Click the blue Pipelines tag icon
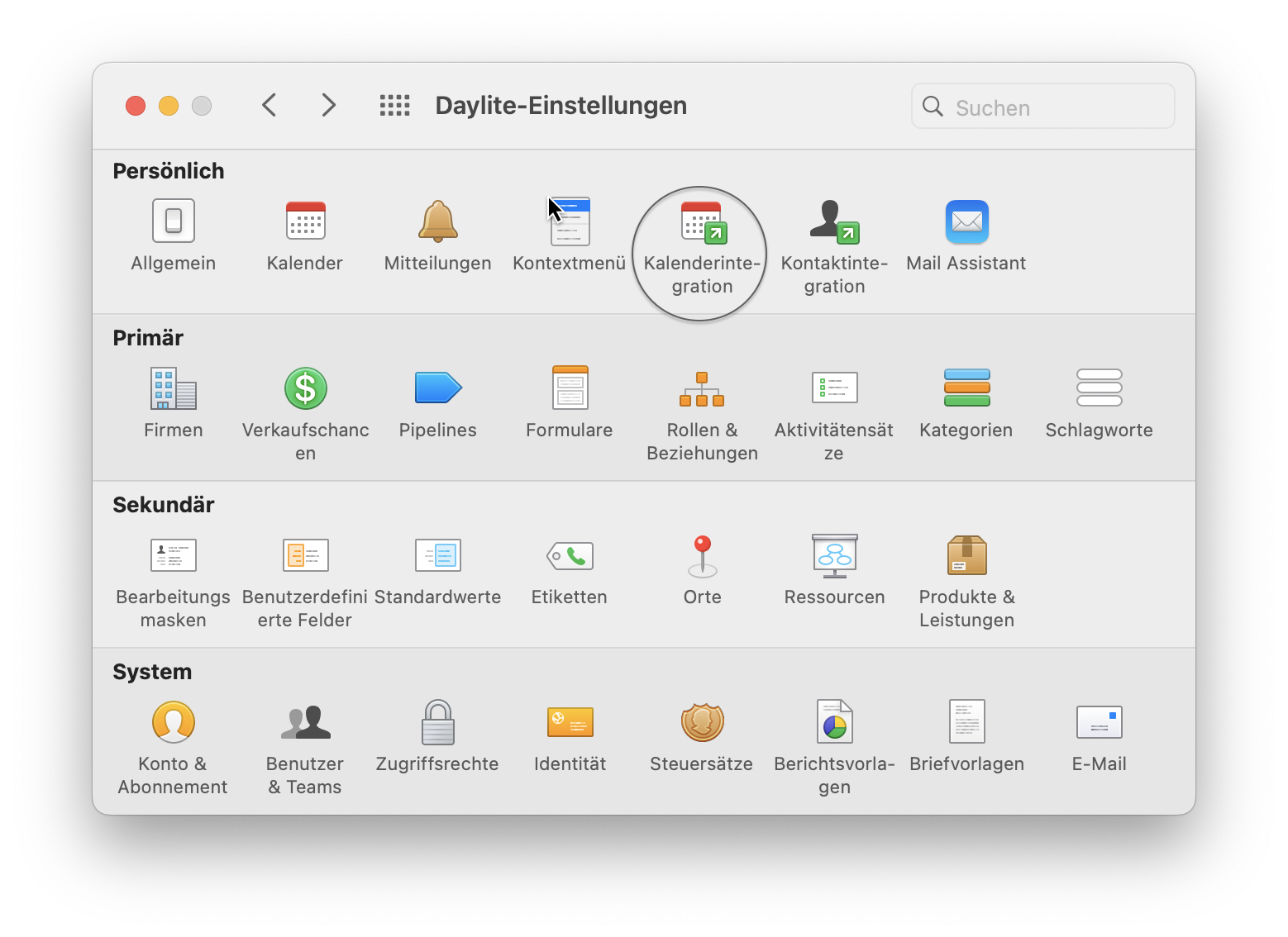The width and height of the screenshot is (1288, 937). tap(437, 388)
